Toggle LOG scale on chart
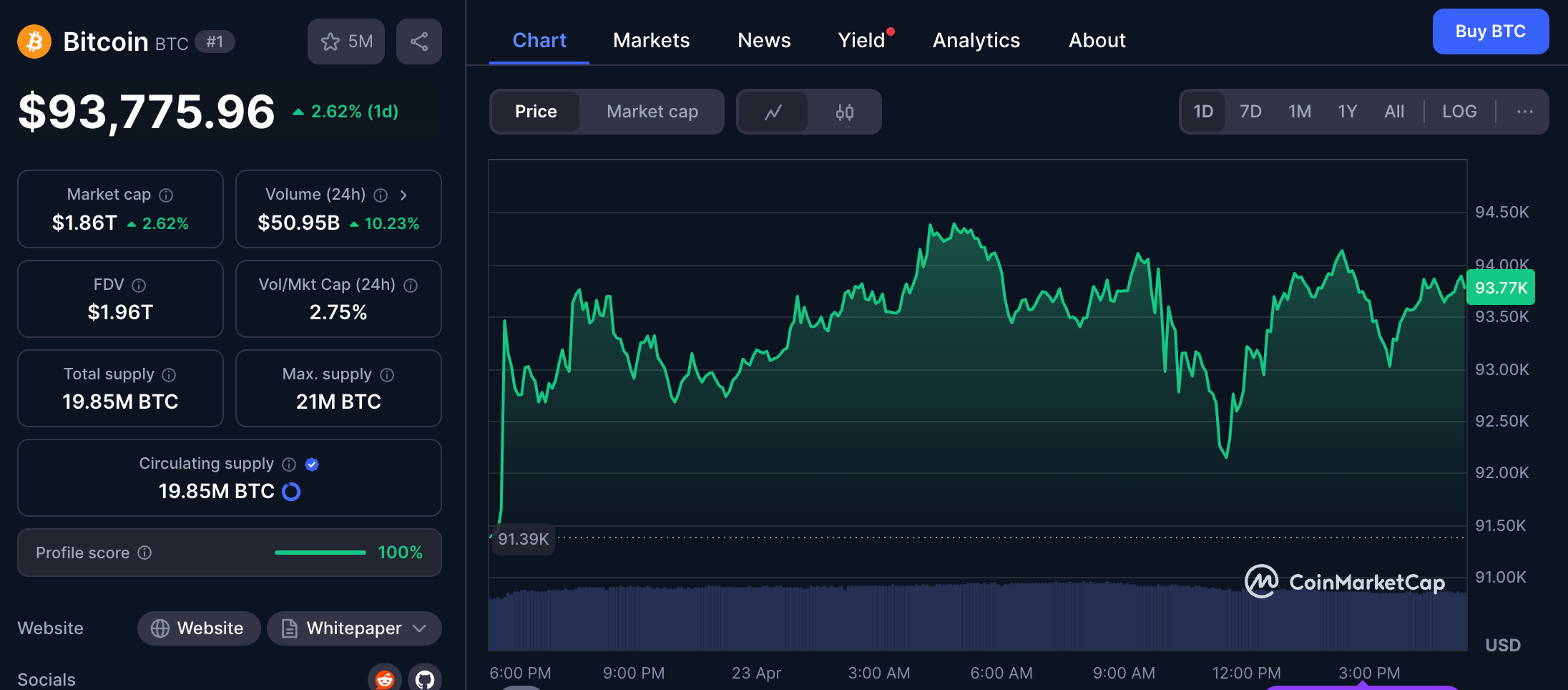This screenshot has height=690, width=1568. (x=1459, y=112)
